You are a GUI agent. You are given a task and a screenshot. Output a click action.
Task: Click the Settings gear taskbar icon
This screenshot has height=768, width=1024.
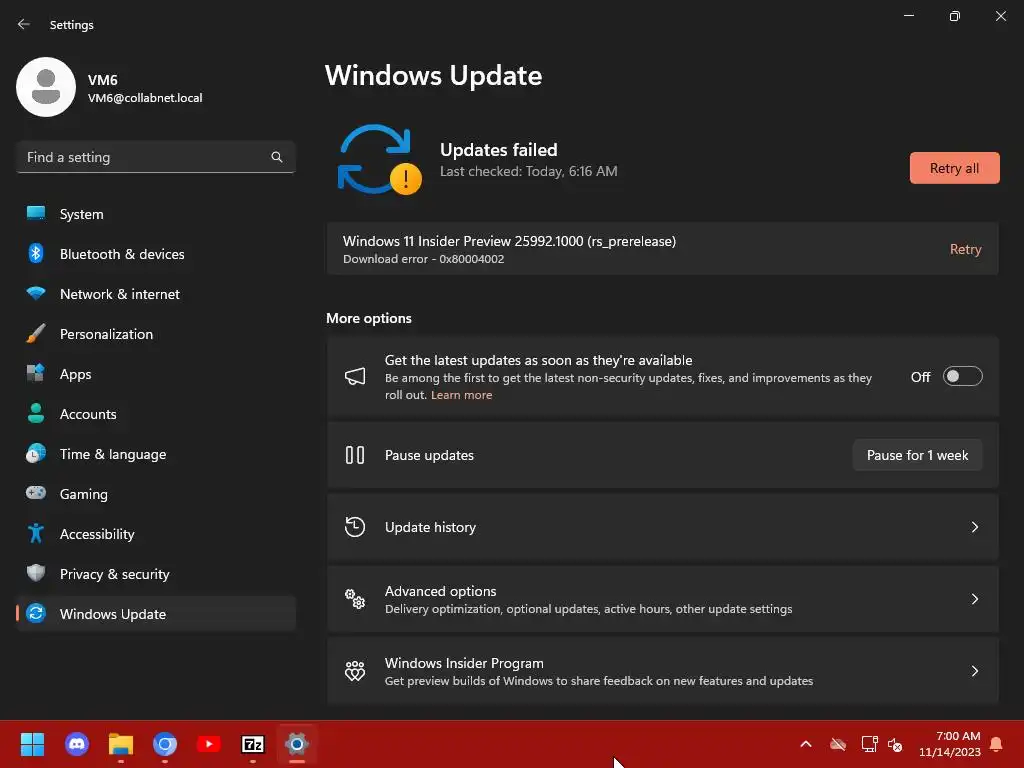click(296, 744)
